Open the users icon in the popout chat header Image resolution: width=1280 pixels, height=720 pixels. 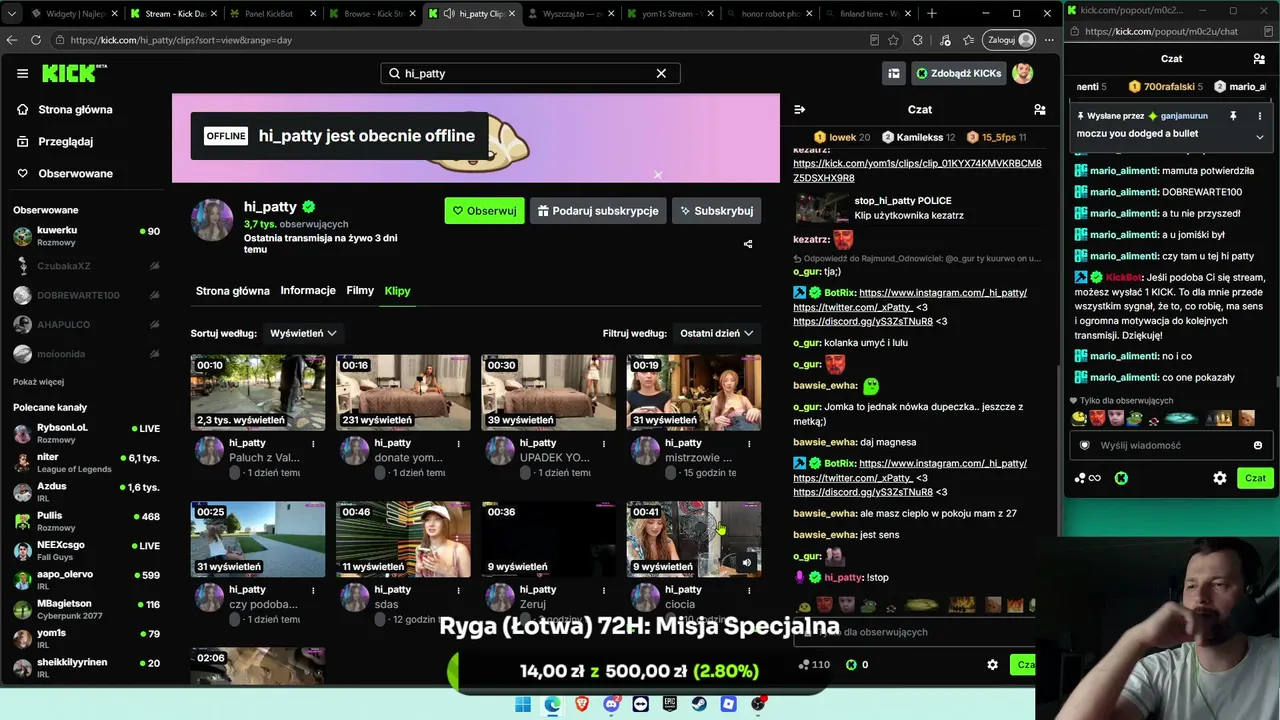1259,59
